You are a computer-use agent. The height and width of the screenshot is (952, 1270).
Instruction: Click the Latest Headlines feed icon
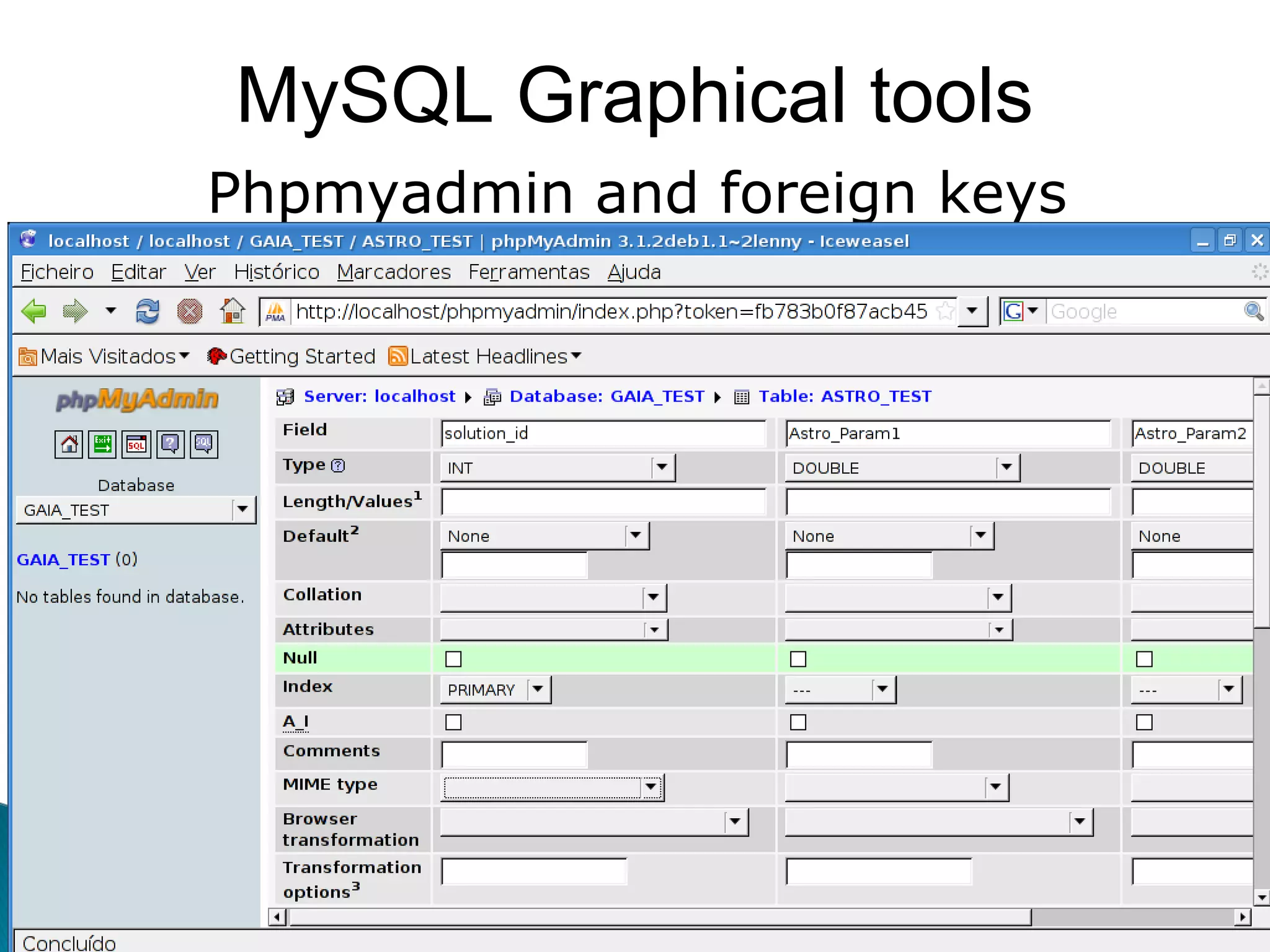[x=398, y=356]
